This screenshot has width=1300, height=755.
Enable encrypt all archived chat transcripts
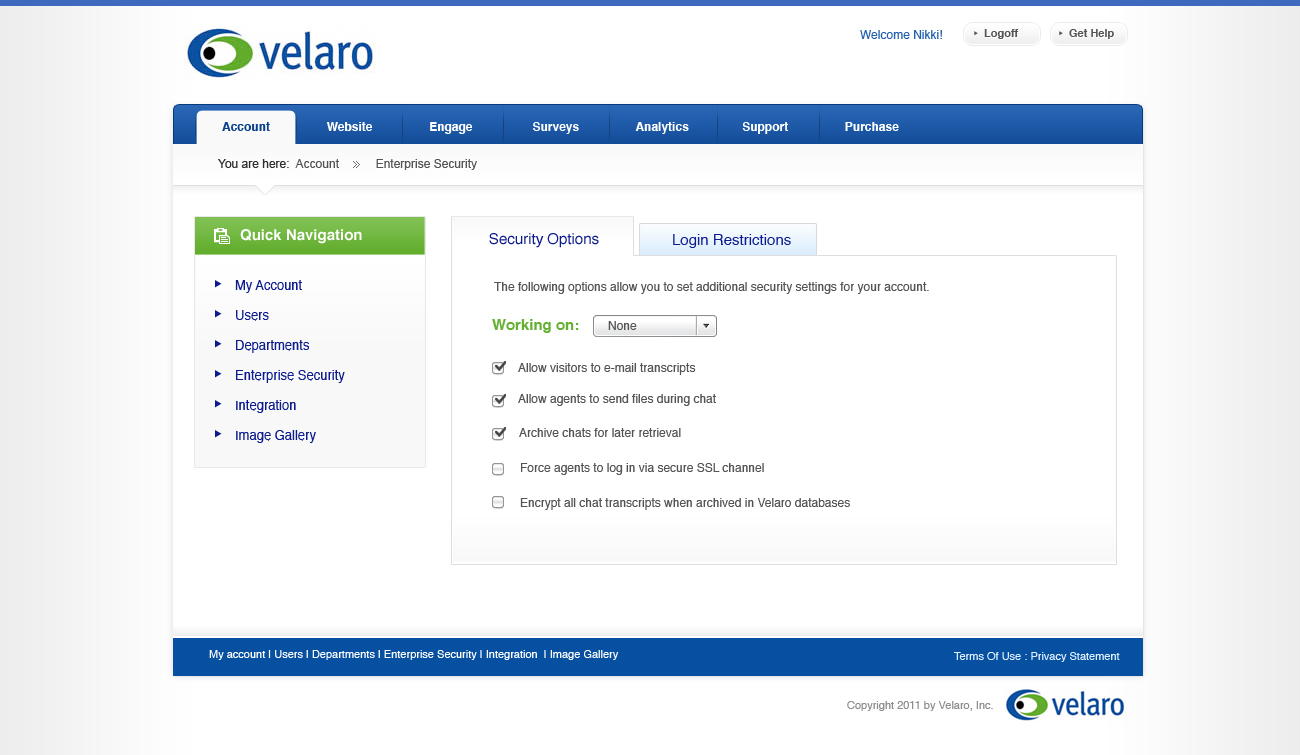pos(498,502)
